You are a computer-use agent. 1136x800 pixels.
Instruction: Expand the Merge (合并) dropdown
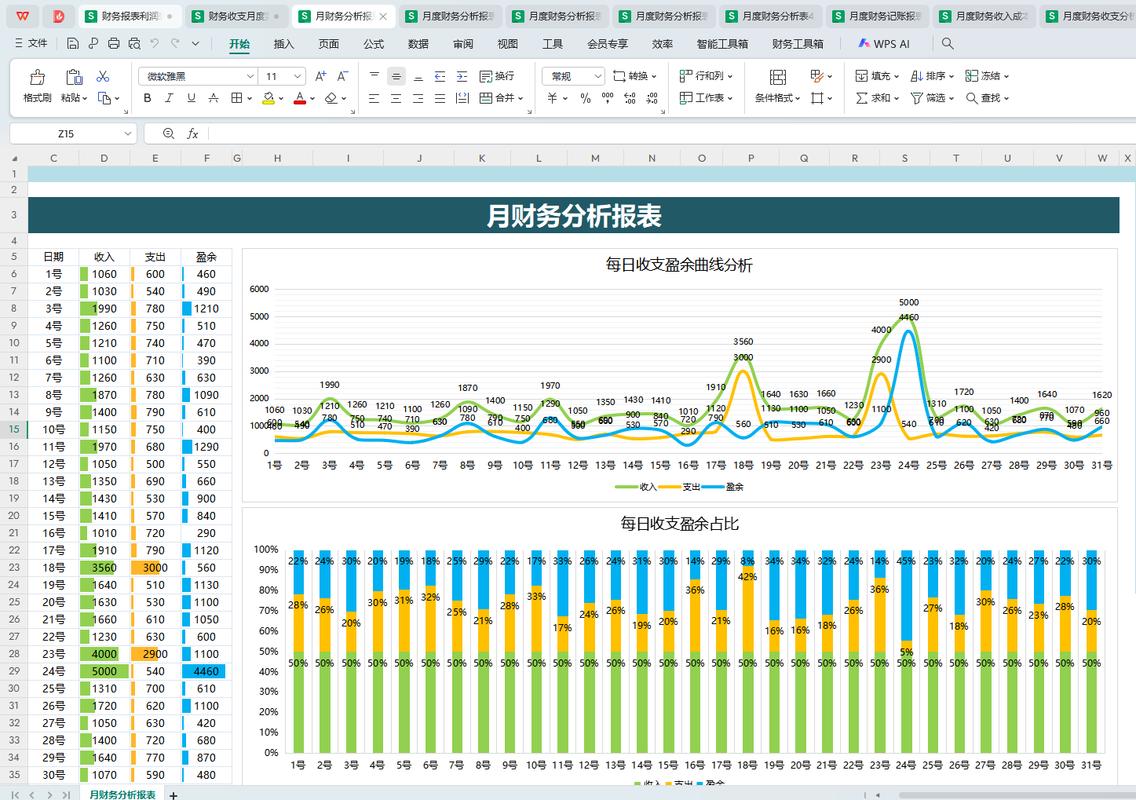520,98
